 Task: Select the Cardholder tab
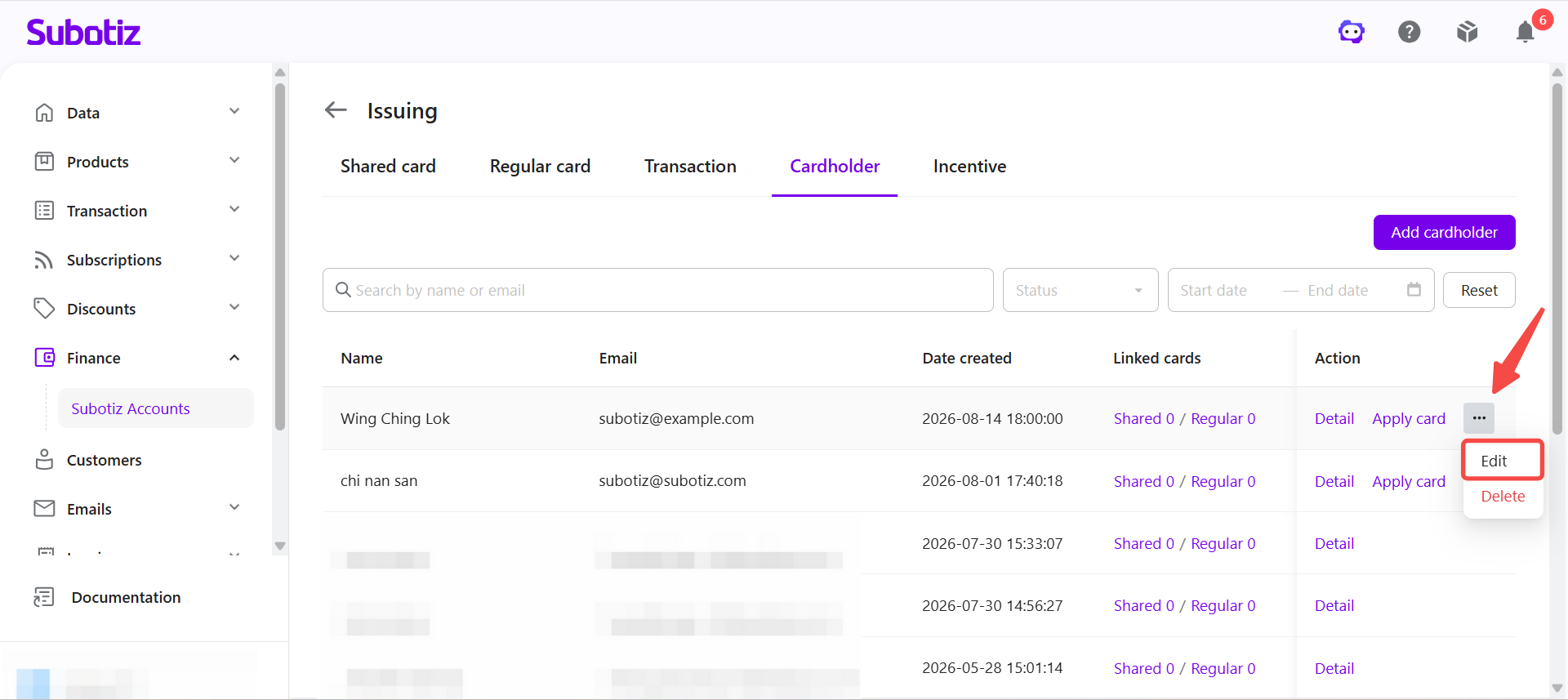point(835,167)
